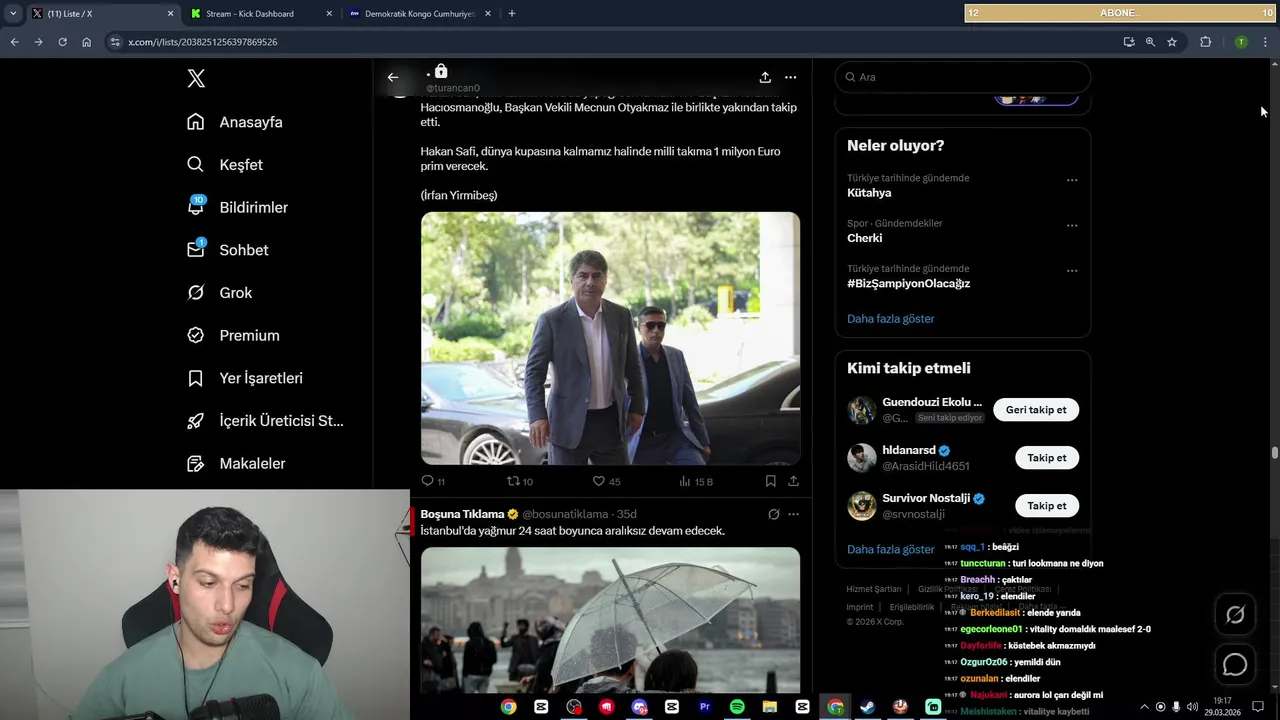Open photo of man in gray suit

[x=610, y=338]
